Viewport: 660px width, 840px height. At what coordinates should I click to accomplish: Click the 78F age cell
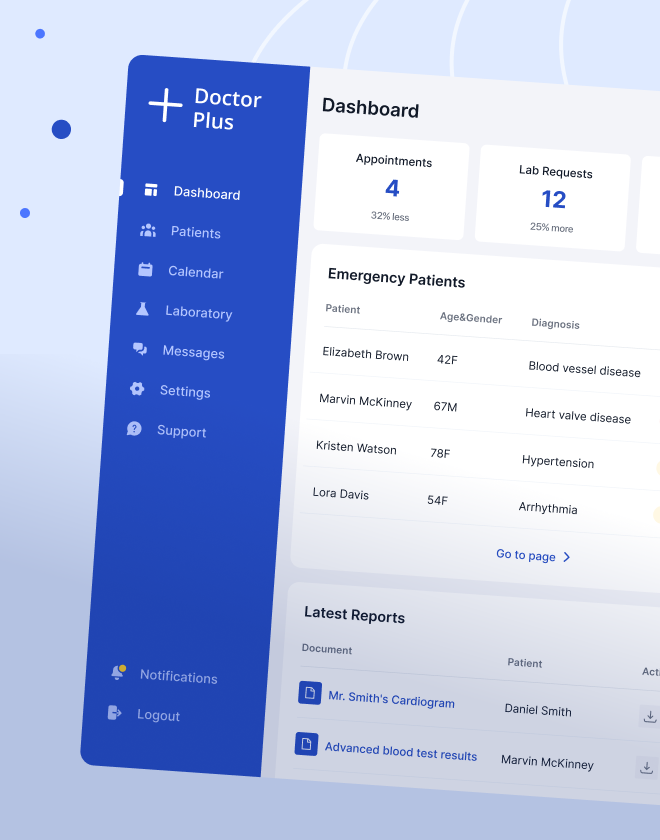point(440,453)
